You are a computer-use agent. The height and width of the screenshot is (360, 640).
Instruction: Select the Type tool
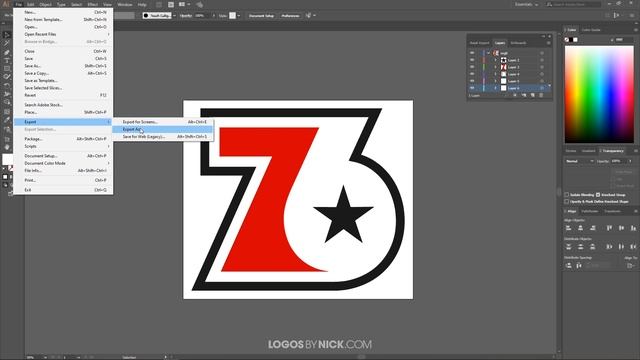(7, 60)
